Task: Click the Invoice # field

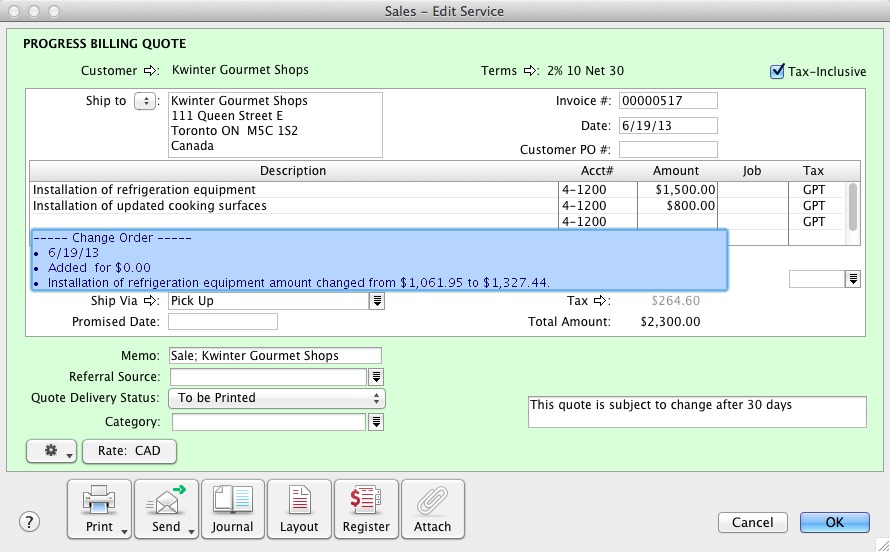Action: 667,101
